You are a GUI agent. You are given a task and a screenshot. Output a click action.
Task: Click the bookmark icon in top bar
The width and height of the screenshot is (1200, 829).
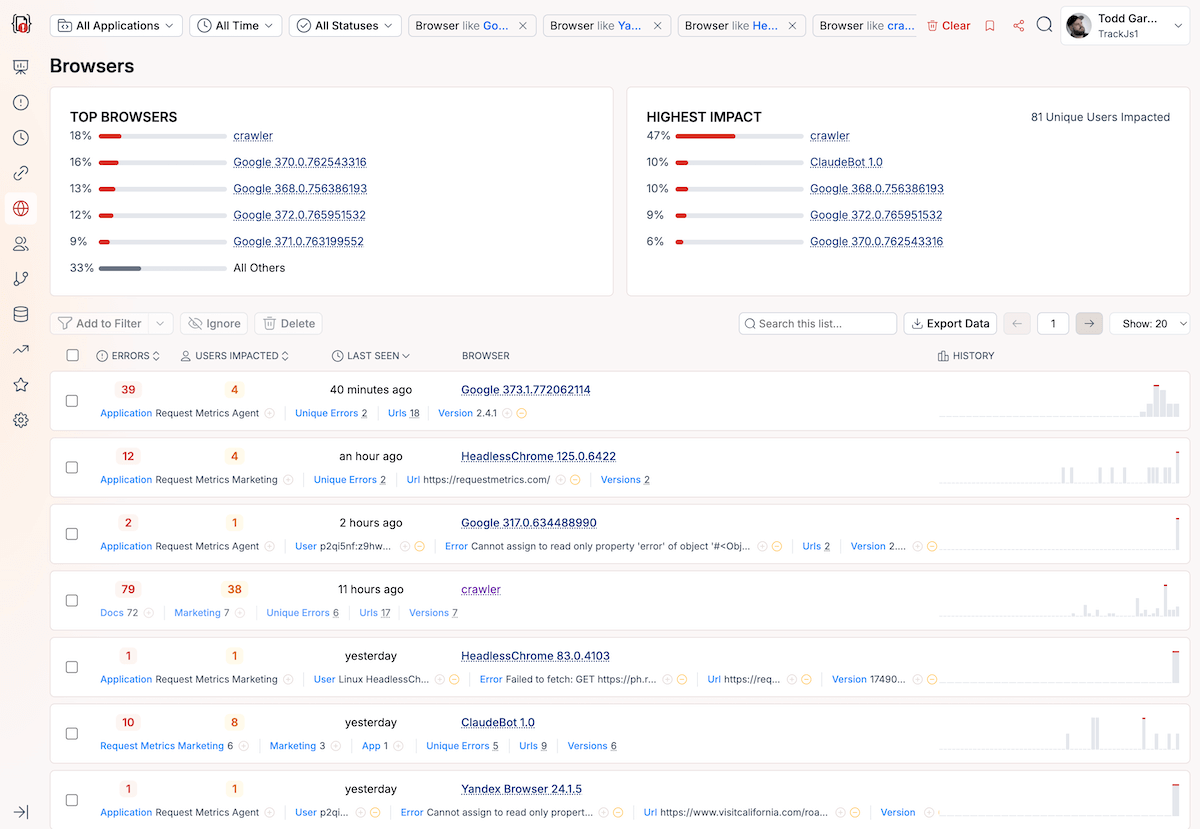(x=990, y=26)
